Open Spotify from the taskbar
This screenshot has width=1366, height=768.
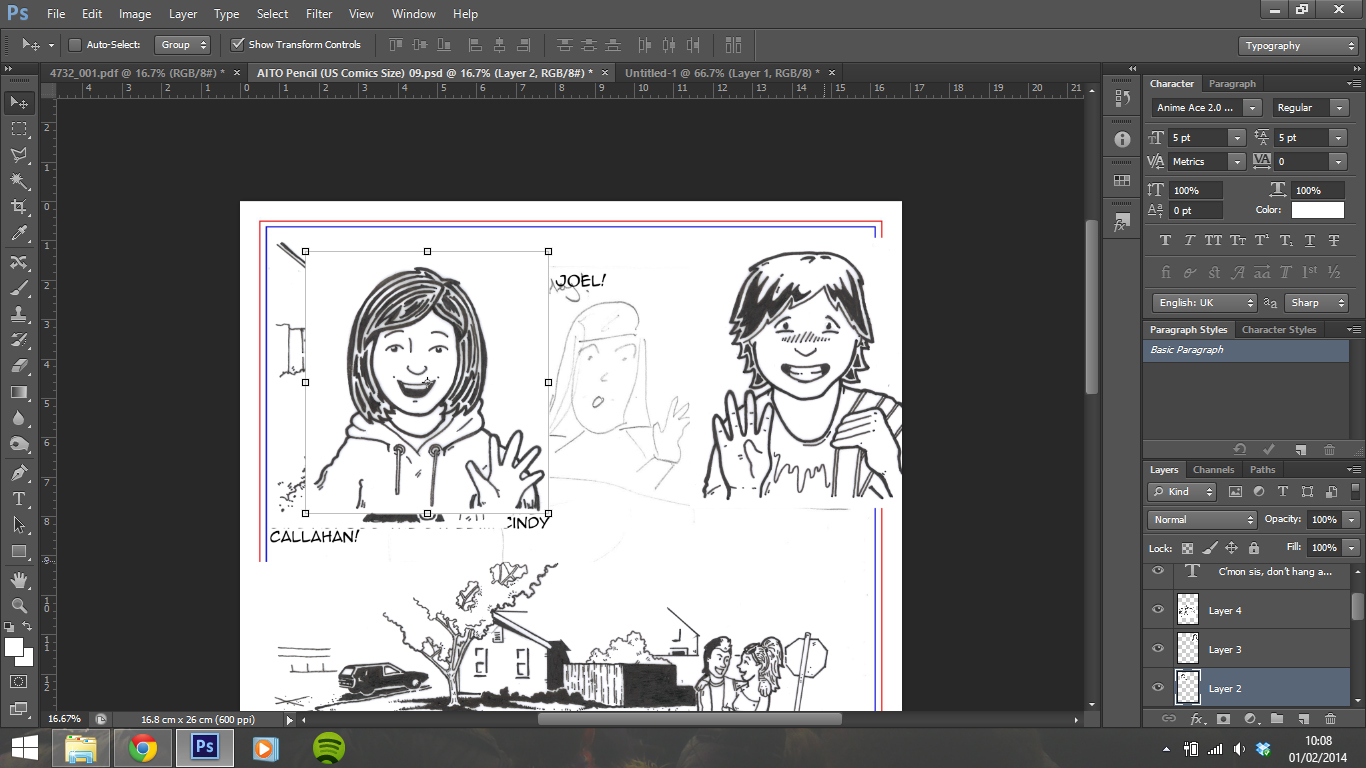[x=329, y=747]
